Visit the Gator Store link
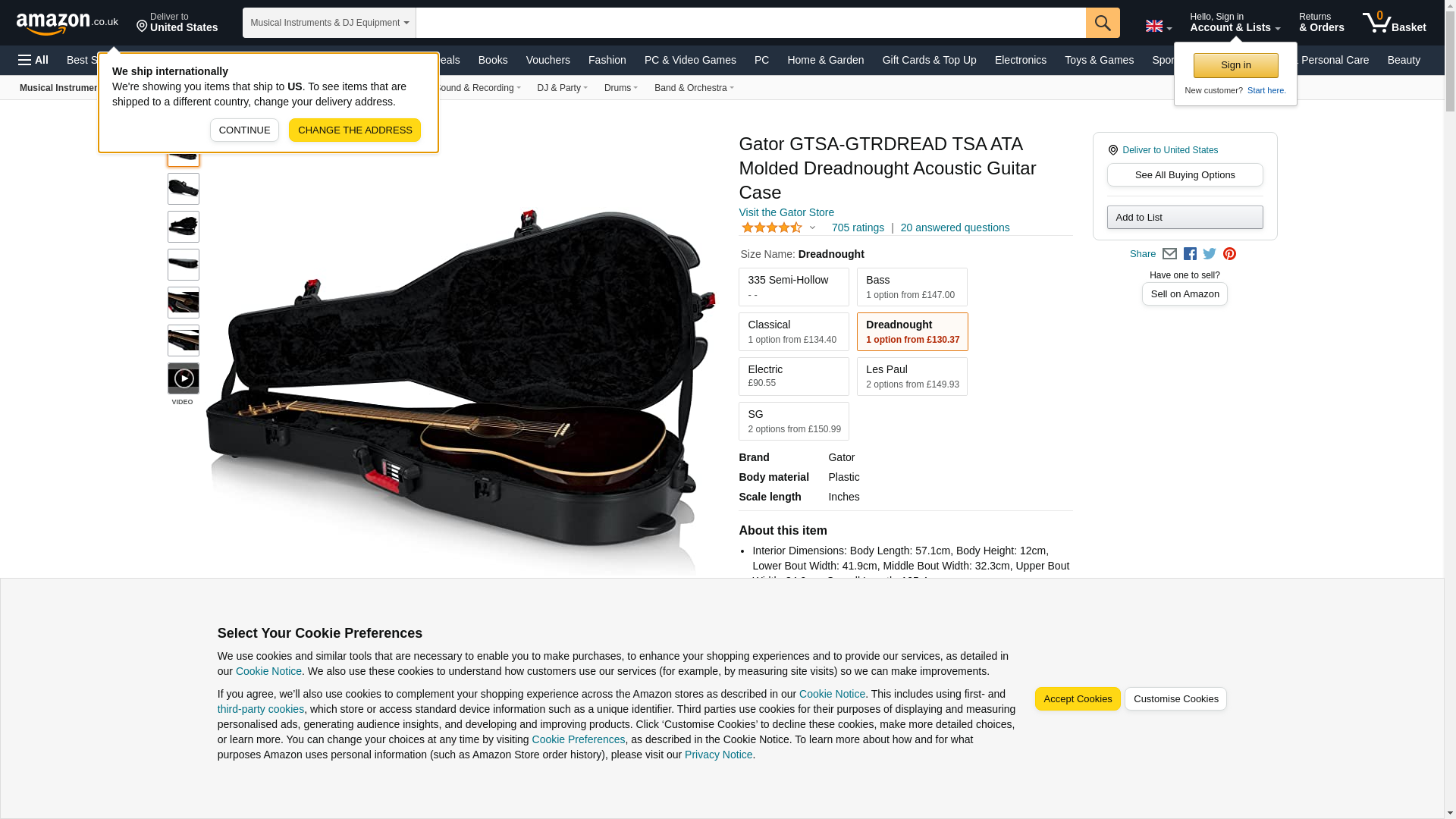The height and width of the screenshot is (819, 1456). [786, 212]
